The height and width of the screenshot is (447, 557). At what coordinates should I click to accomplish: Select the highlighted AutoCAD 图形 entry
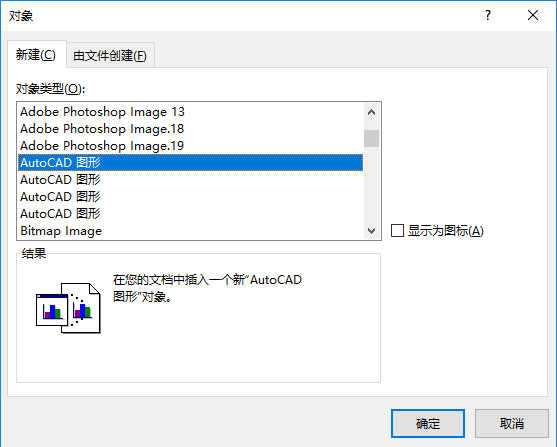click(x=190, y=163)
